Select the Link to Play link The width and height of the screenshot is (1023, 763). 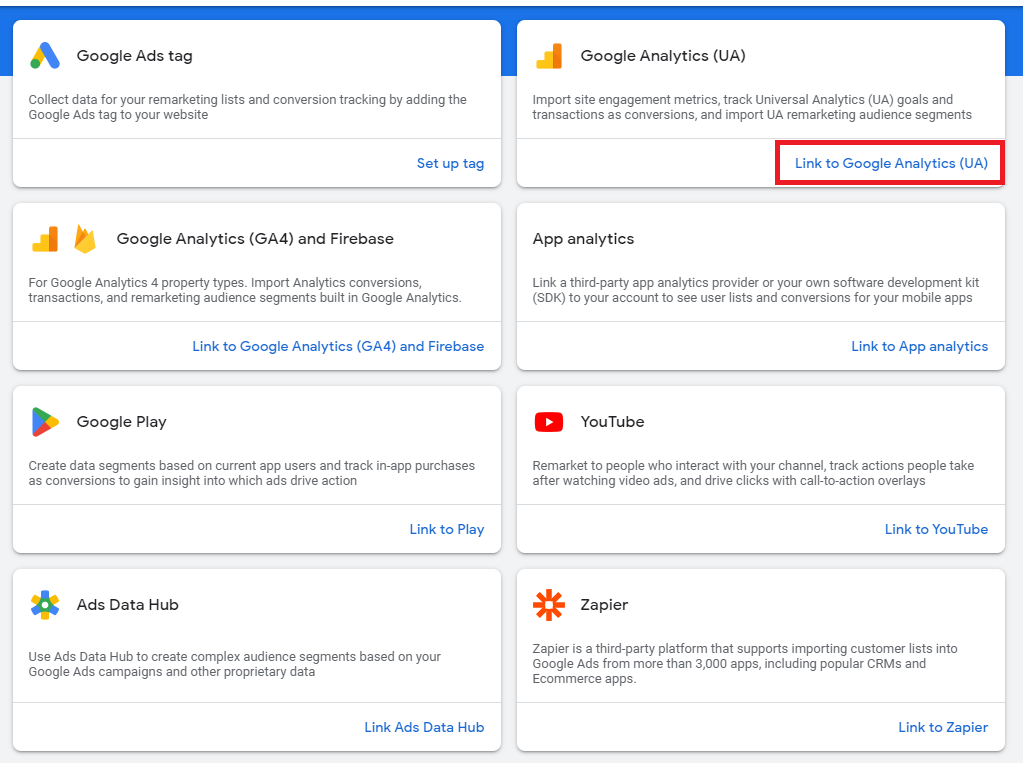click(447, 529)
